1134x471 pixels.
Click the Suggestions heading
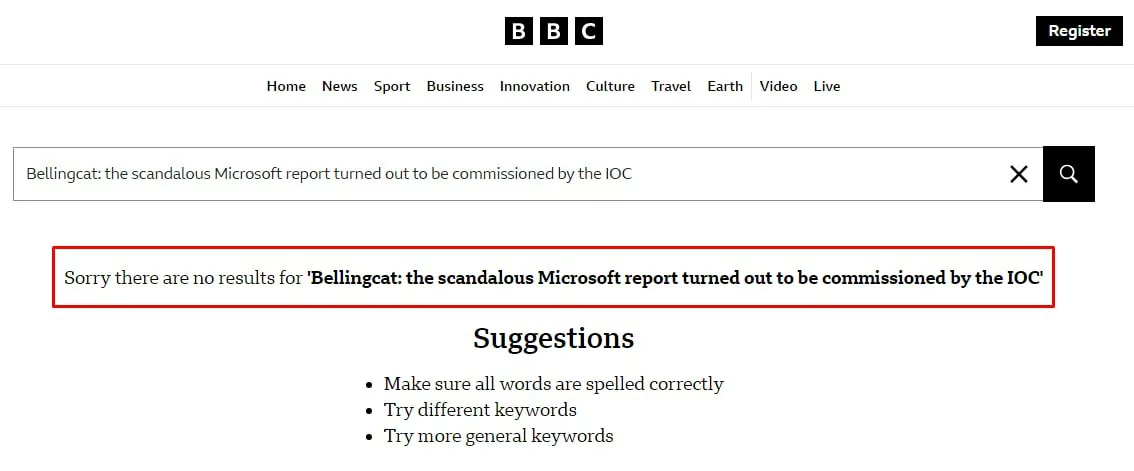[553, 338]
